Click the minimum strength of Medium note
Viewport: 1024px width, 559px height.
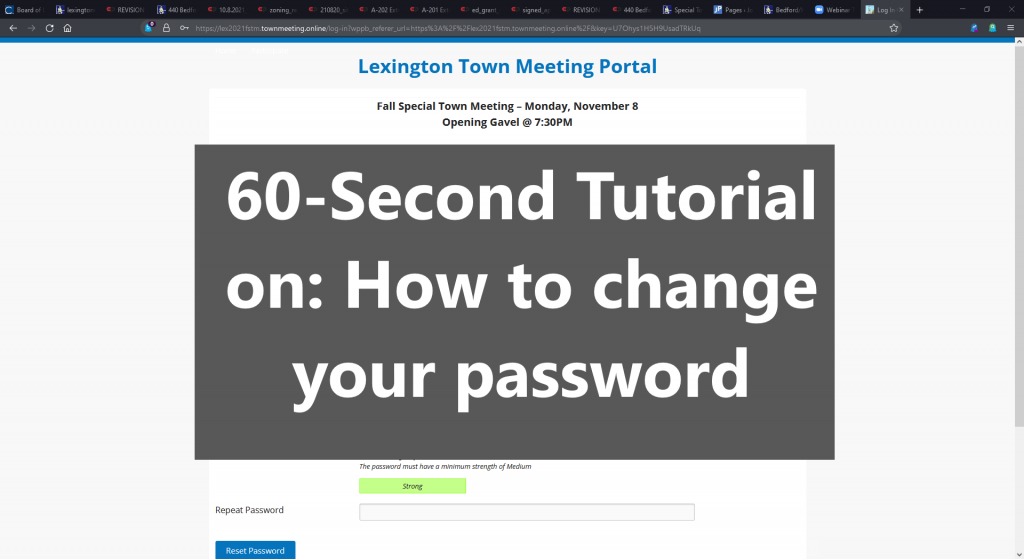point(445,466)
